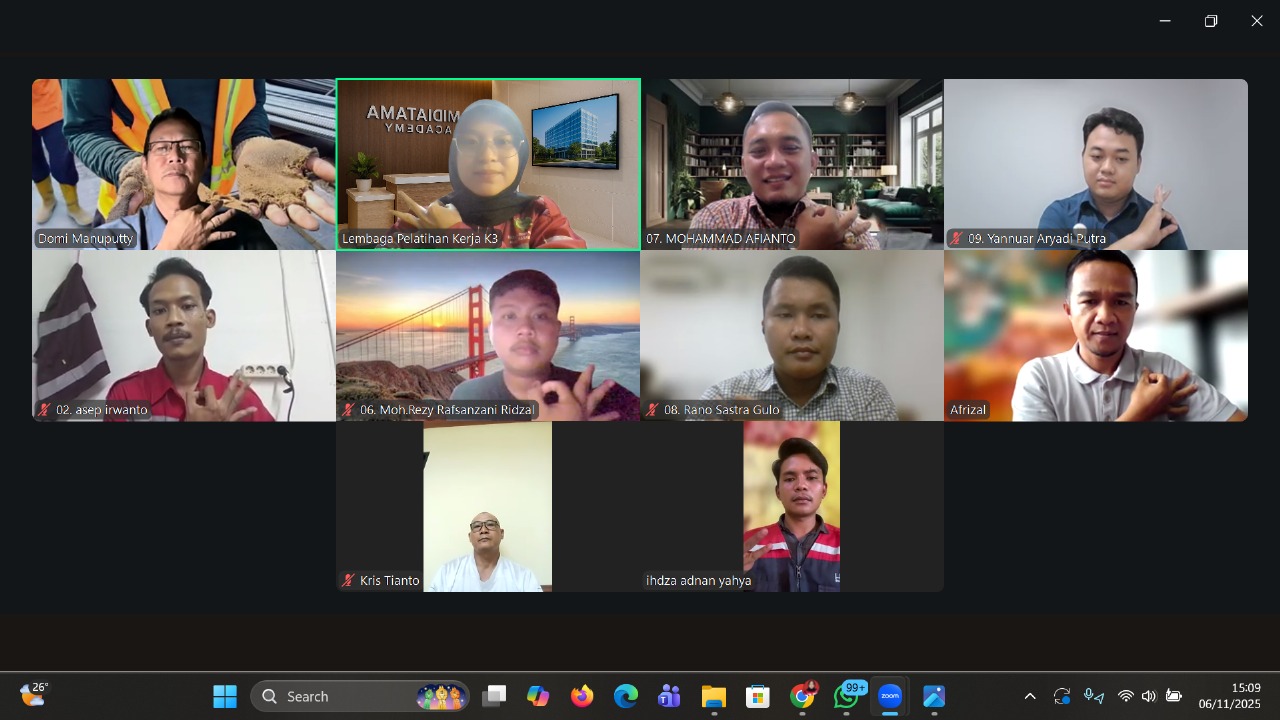1280x720 pixels.
Task: Open volume control in system tray
Action: click(1149, 696)
